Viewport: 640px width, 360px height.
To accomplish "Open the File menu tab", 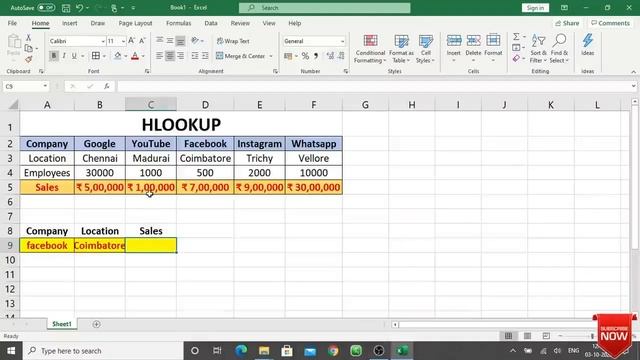I will coord(12,23).
